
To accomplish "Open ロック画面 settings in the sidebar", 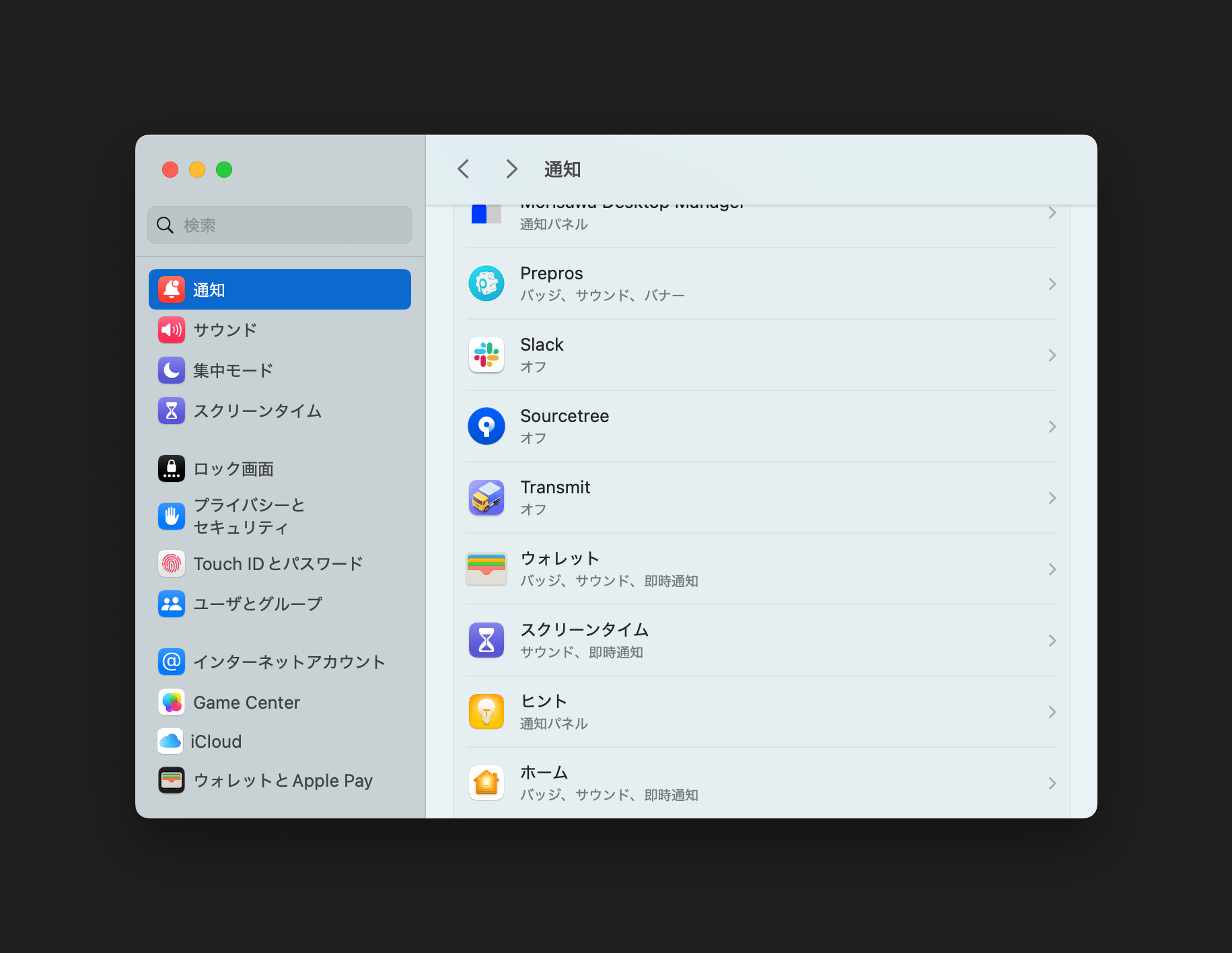I will pyautogui.click(x=280, y=468).
